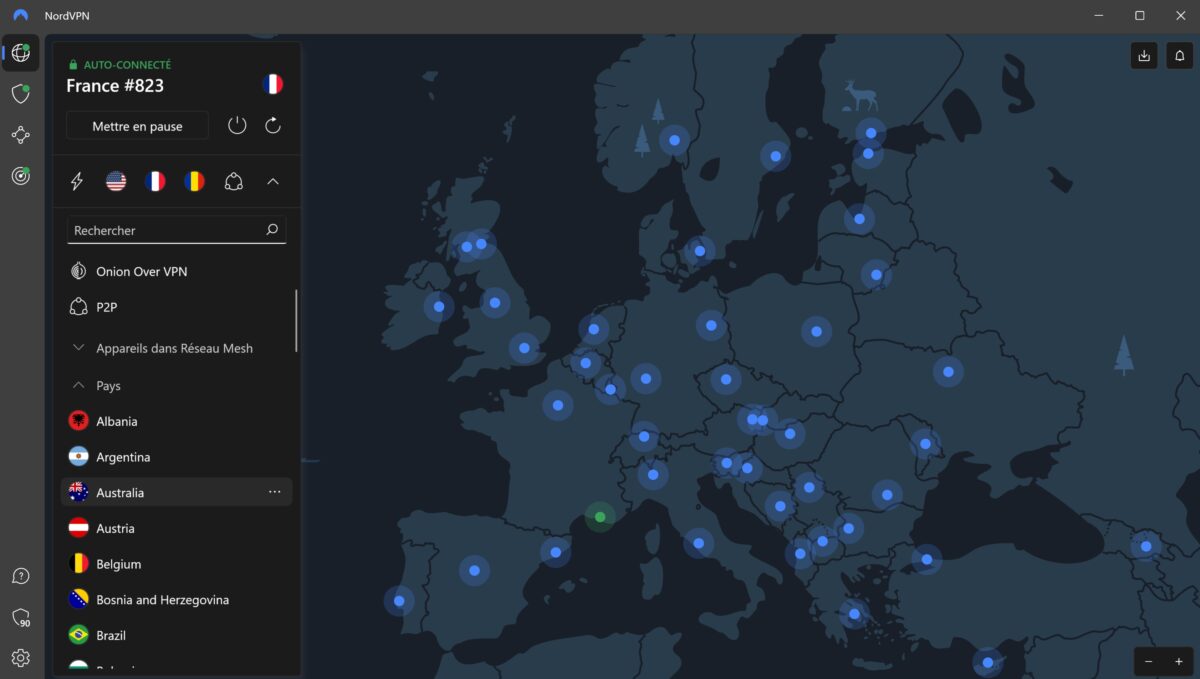Select Onion Over VPN specialty server

[177, 271]
